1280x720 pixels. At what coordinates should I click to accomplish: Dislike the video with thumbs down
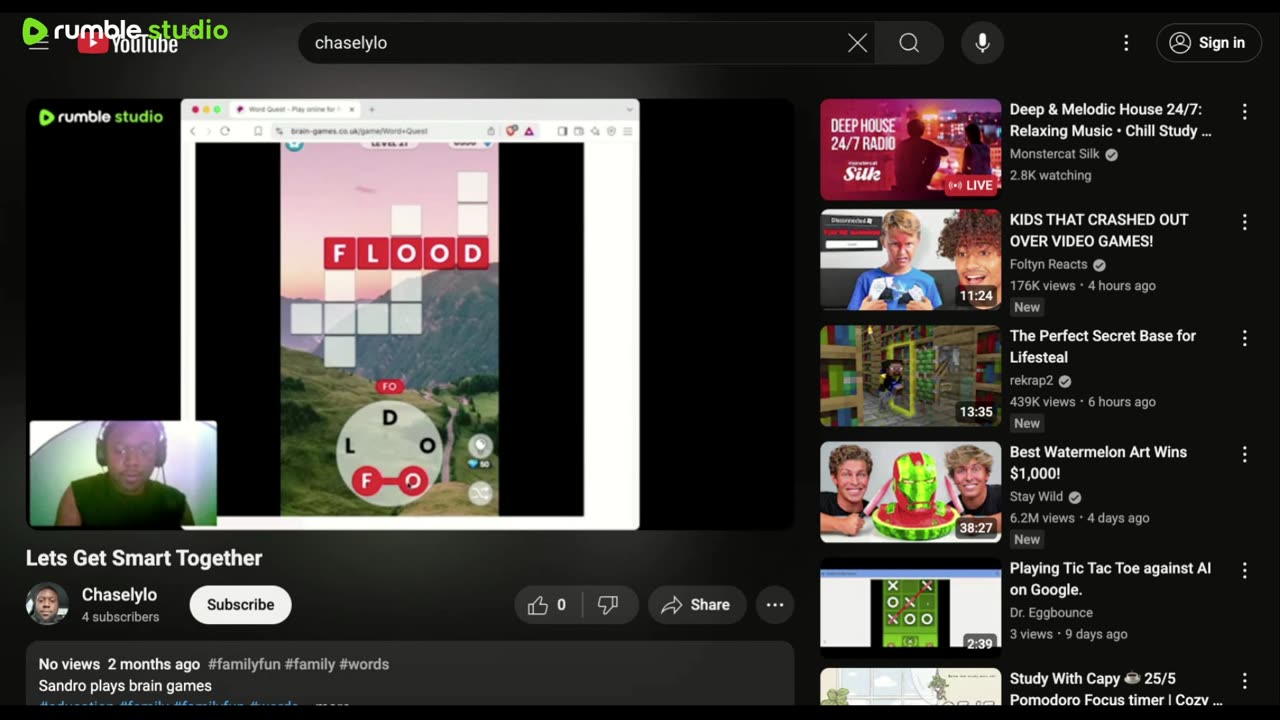point(609,605)
